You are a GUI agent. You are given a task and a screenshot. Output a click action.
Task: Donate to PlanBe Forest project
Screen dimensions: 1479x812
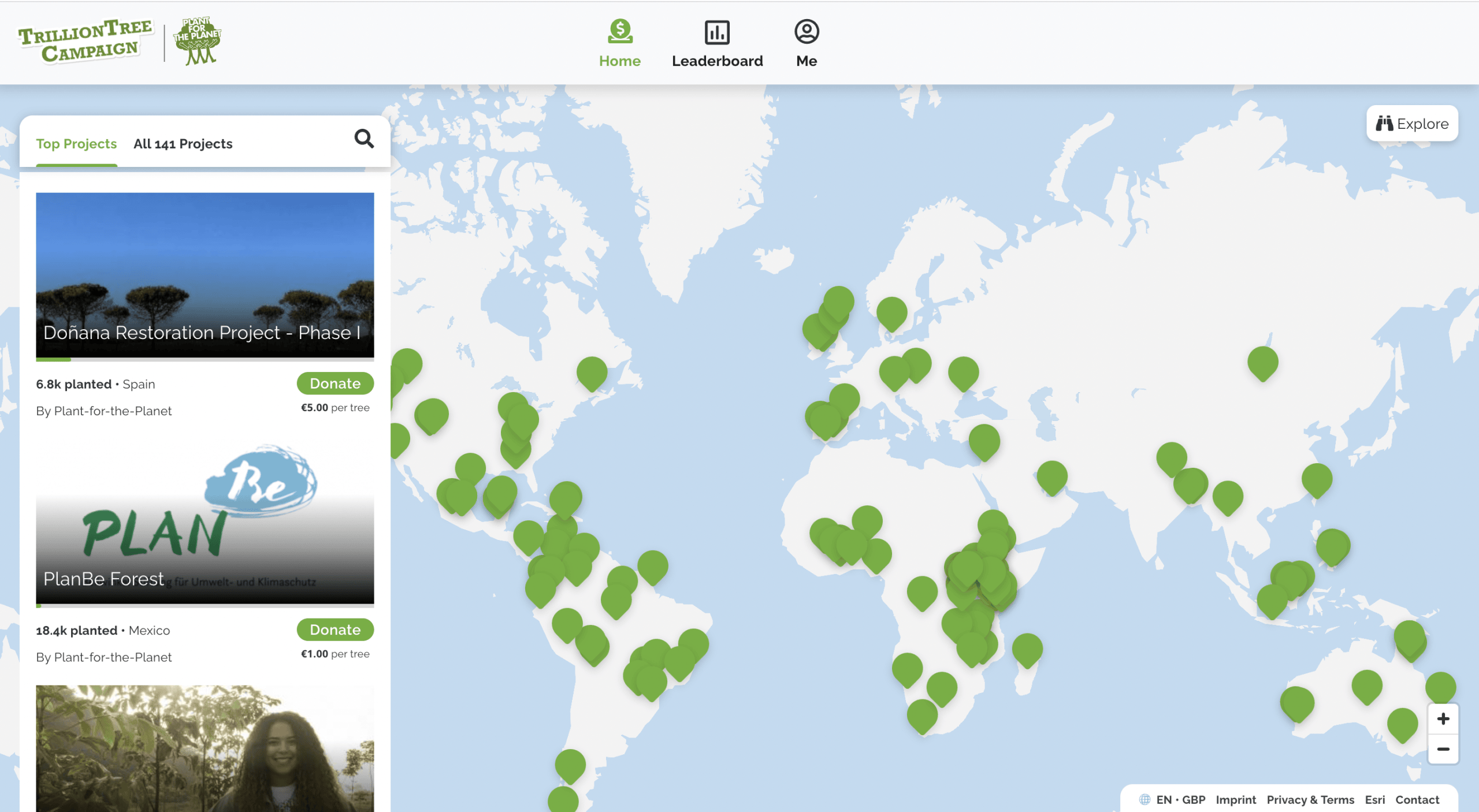(x=335, y=630)
